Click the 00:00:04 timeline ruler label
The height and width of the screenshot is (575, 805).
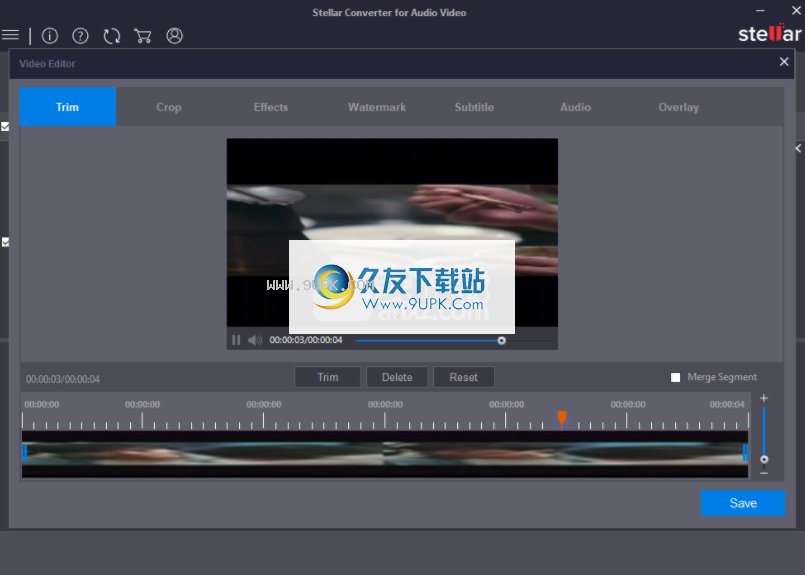[727, 405]
